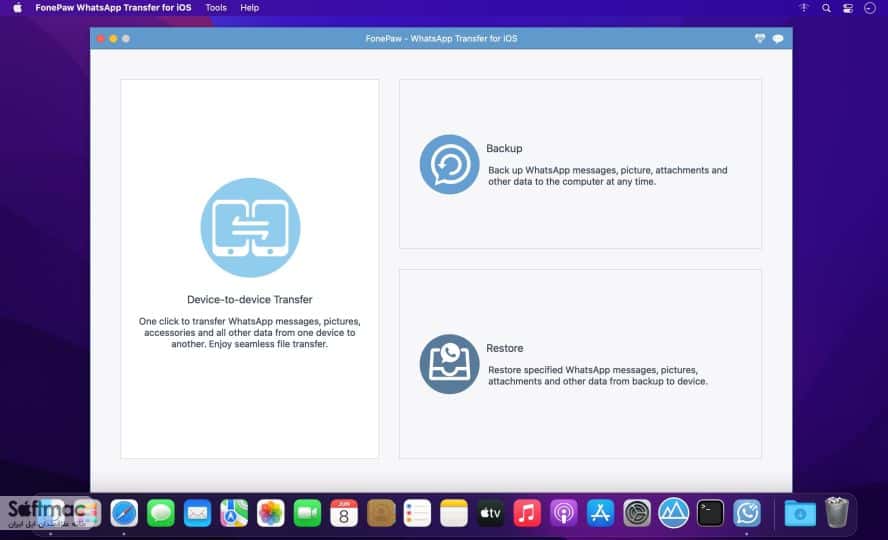Open Control Center in menu bar
The width and height of the screenshot is (888, 540).
tap(848, 8)
